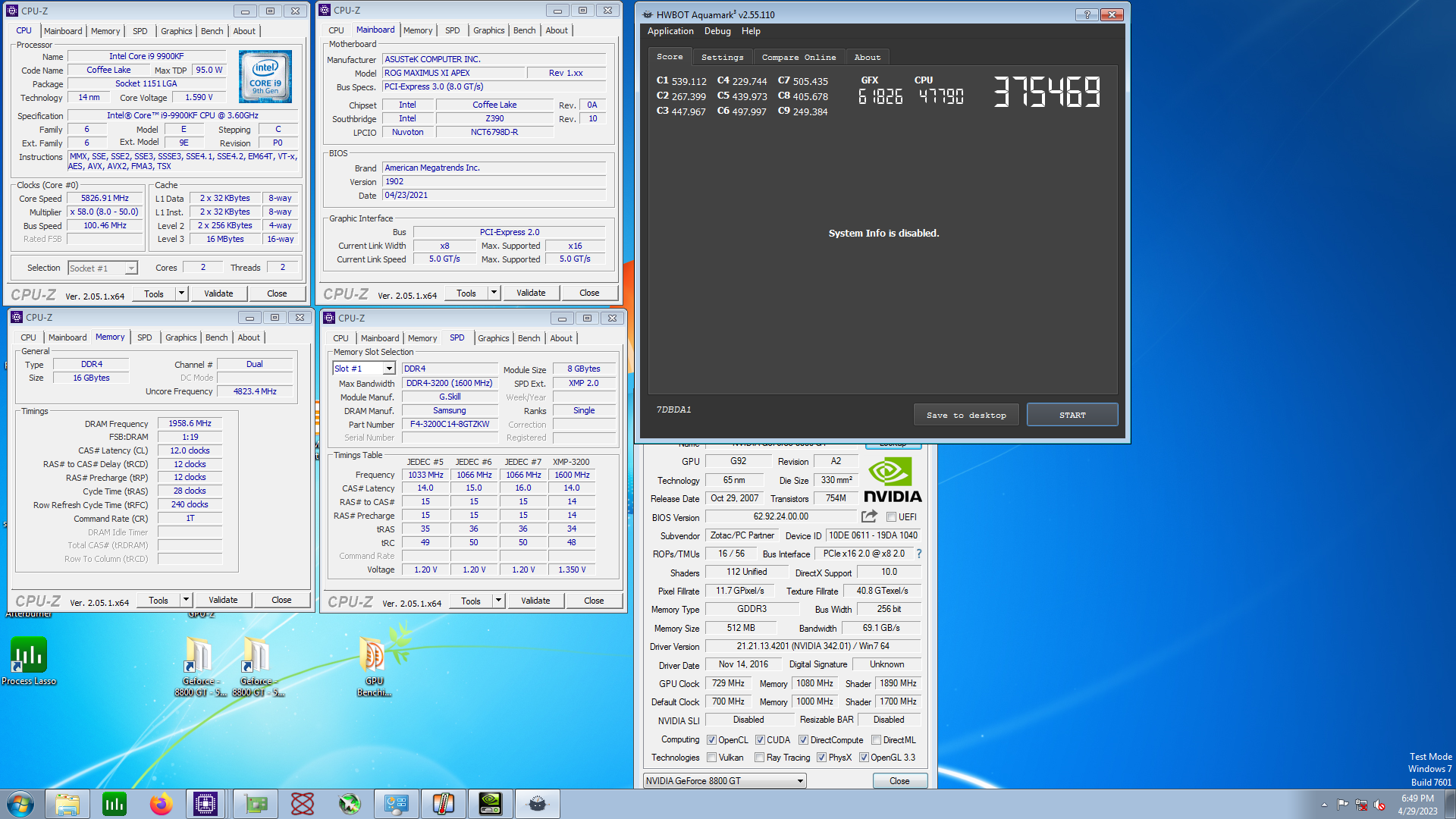This screenshot has height=819, width=1456.
Task: Click NVIDIA logo in GPU-Z
Action: pos(893,481)
